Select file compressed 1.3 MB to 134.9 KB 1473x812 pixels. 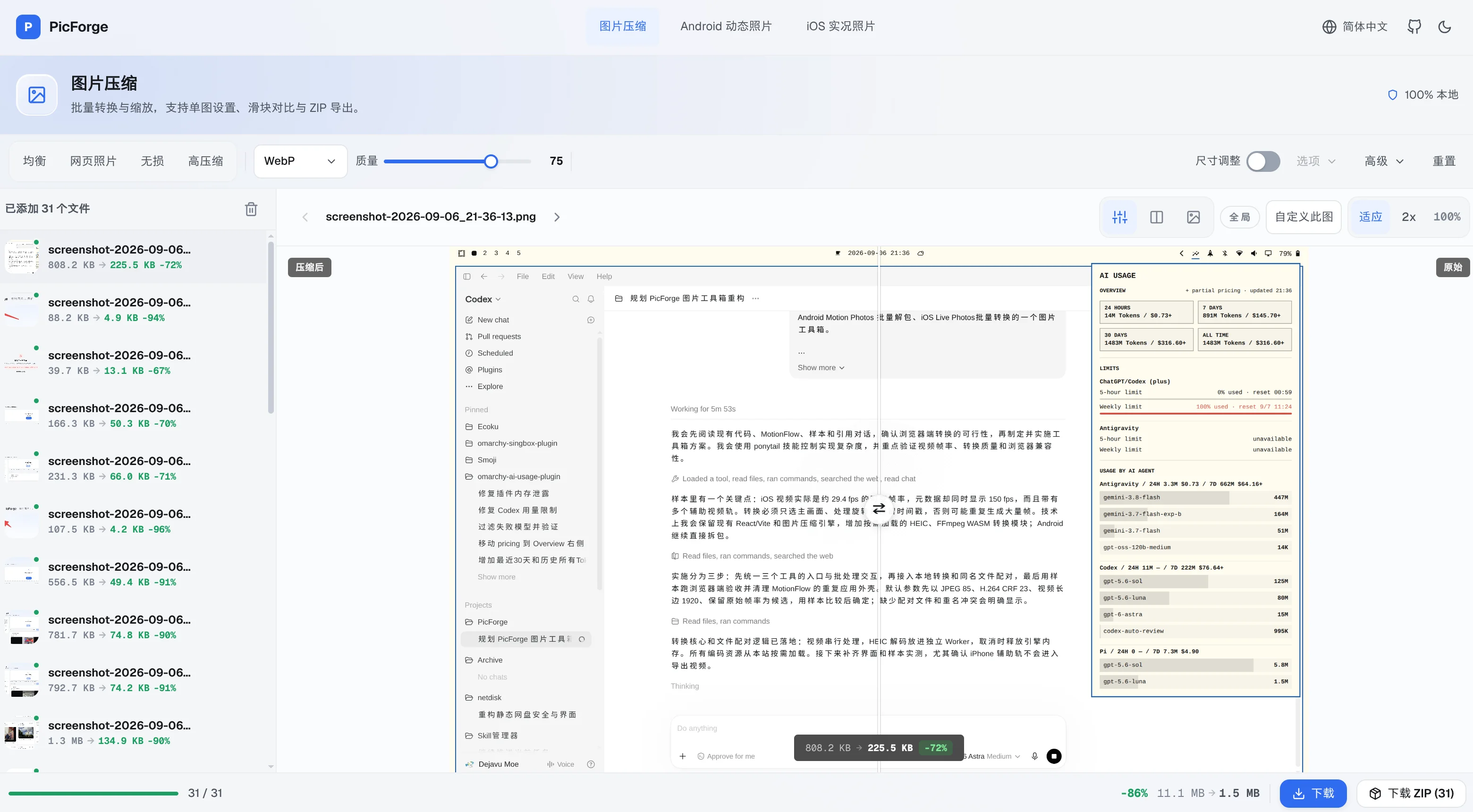tap(134, 733)
